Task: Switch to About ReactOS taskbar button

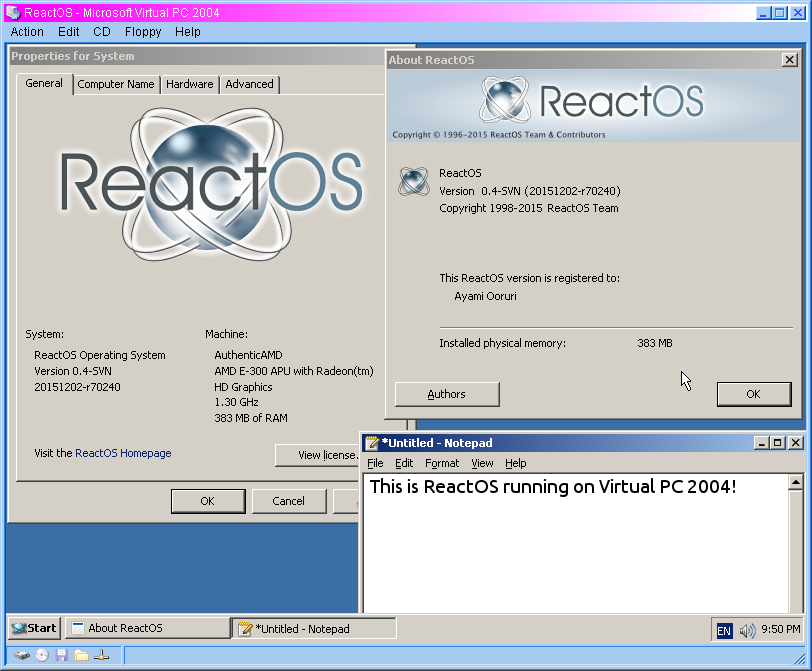Action: click(x=148, y=628)
